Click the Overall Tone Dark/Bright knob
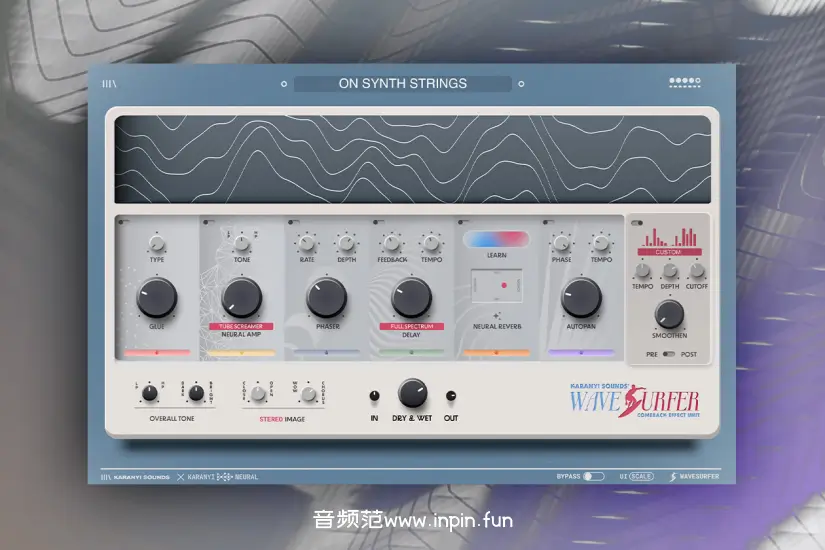The image size is (825, 550). (x=196, y=393)
